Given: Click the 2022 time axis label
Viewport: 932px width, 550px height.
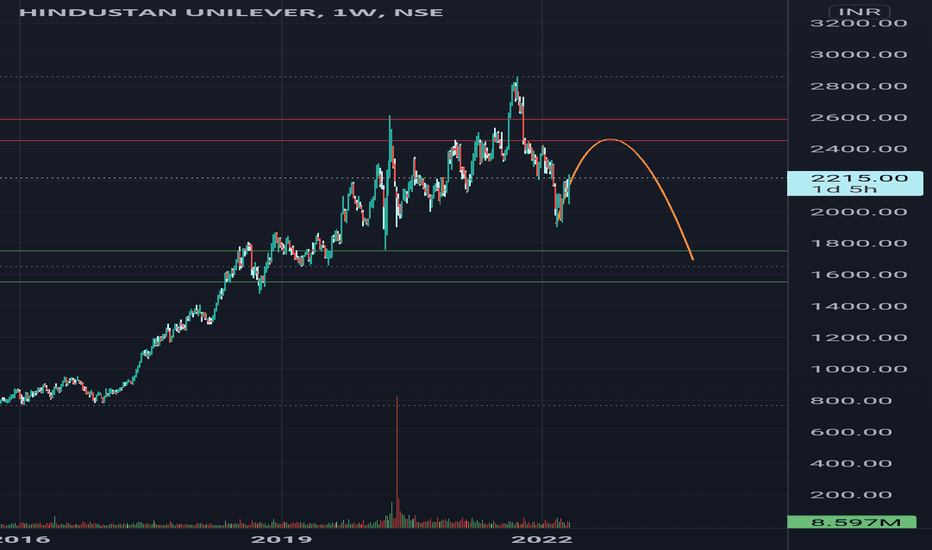Looking at the screenshot, I should (542, 539).
